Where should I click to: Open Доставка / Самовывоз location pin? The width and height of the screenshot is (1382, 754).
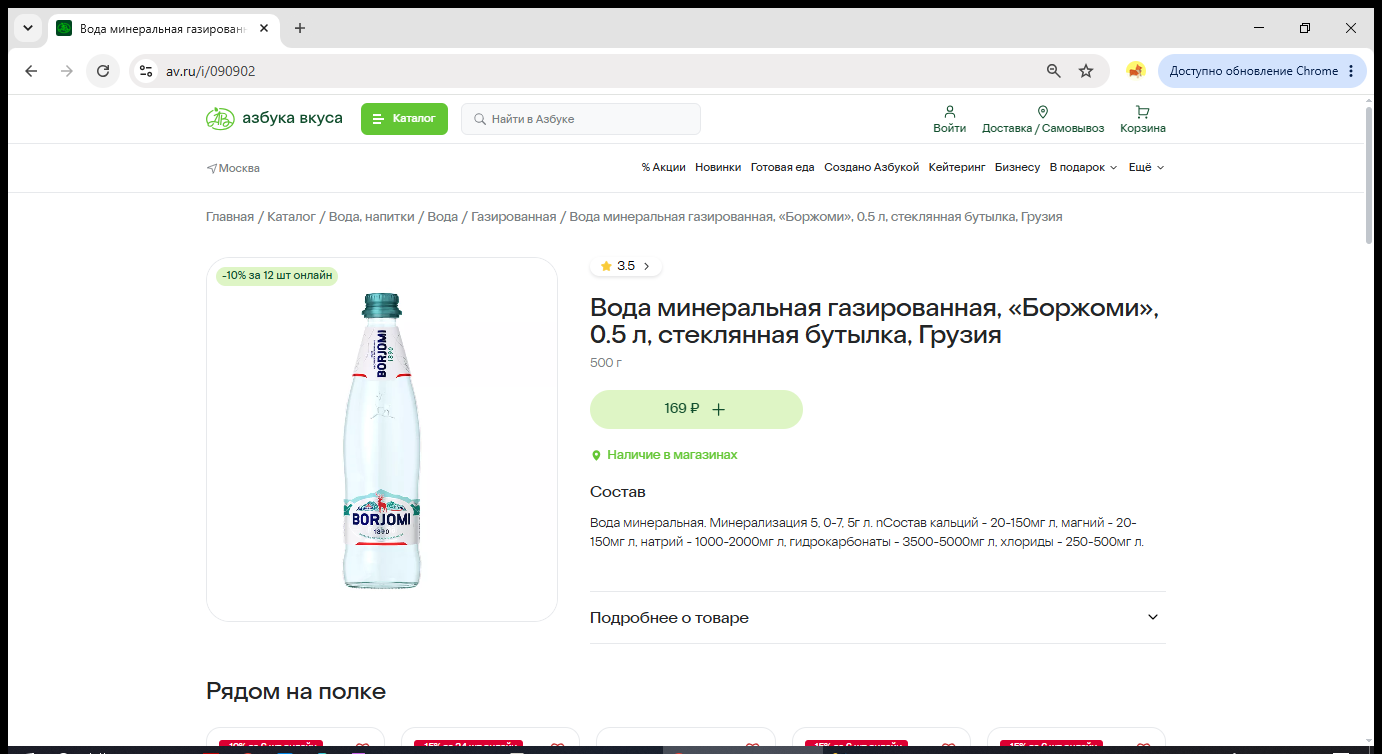coord(1043,112)
